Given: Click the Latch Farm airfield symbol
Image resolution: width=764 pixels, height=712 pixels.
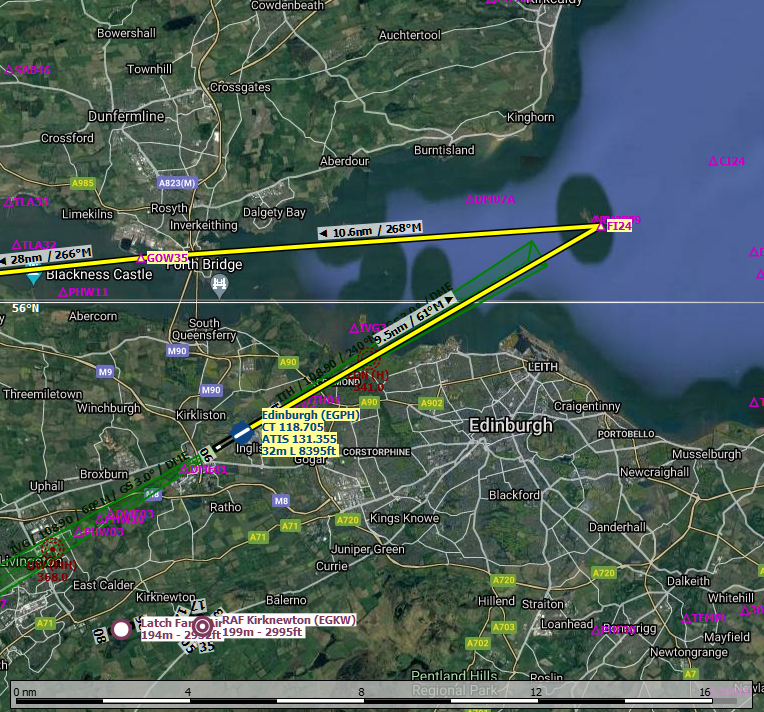Looking at the screenshot, I should click(x=121, y=629).
